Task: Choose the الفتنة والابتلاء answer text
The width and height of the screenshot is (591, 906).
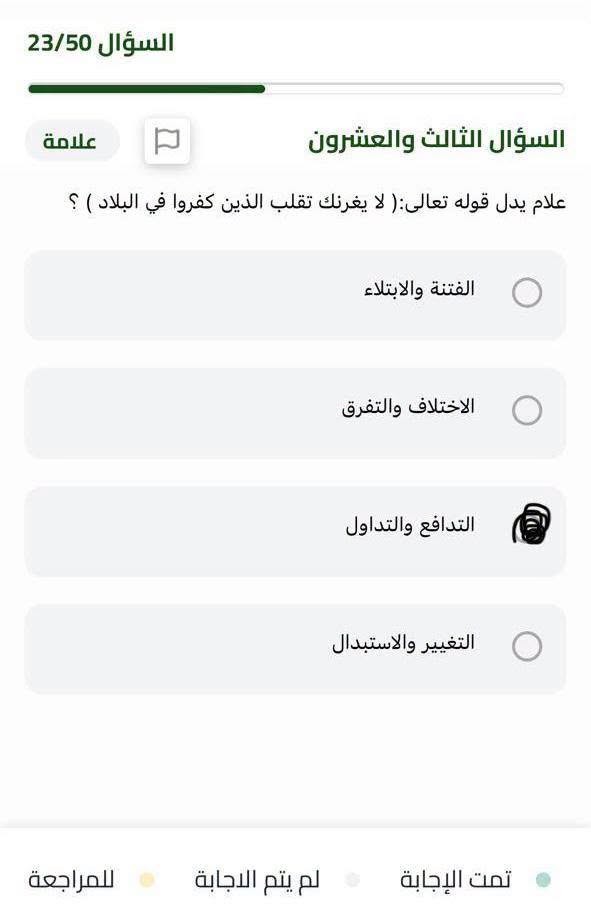Action: click(x=419, y=289)
